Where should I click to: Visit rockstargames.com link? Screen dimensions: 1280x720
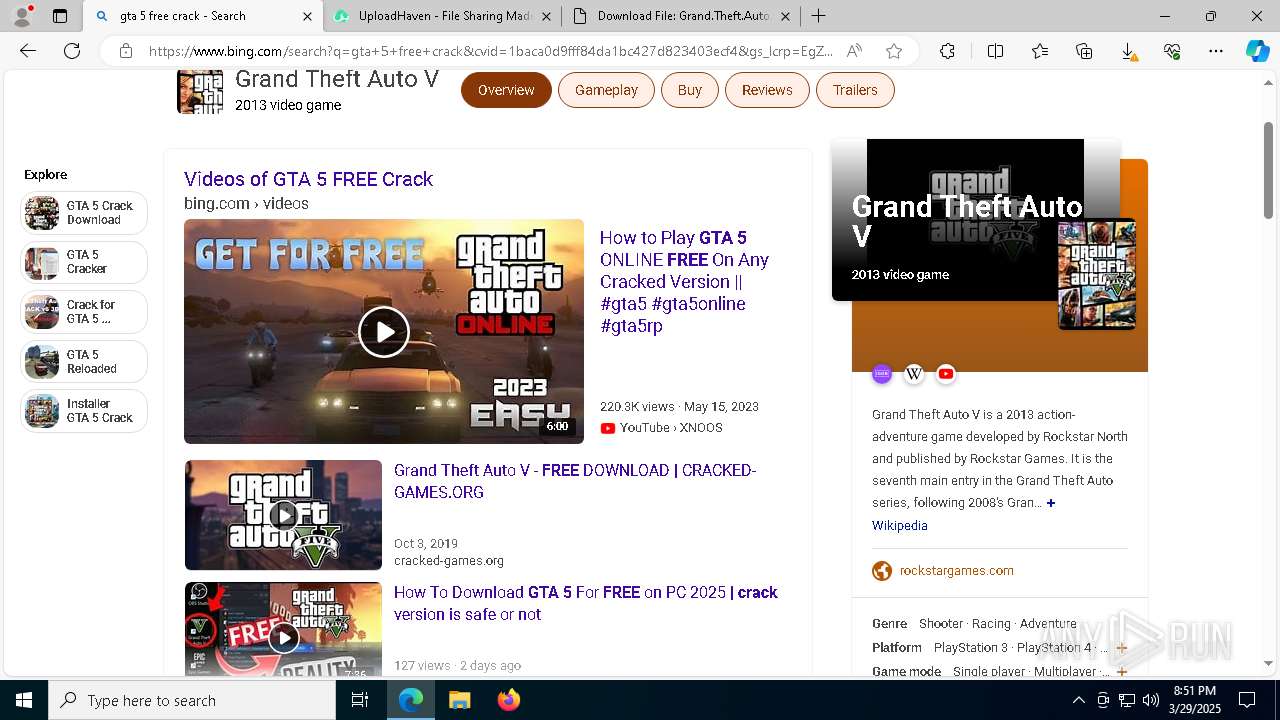point(957,571)
